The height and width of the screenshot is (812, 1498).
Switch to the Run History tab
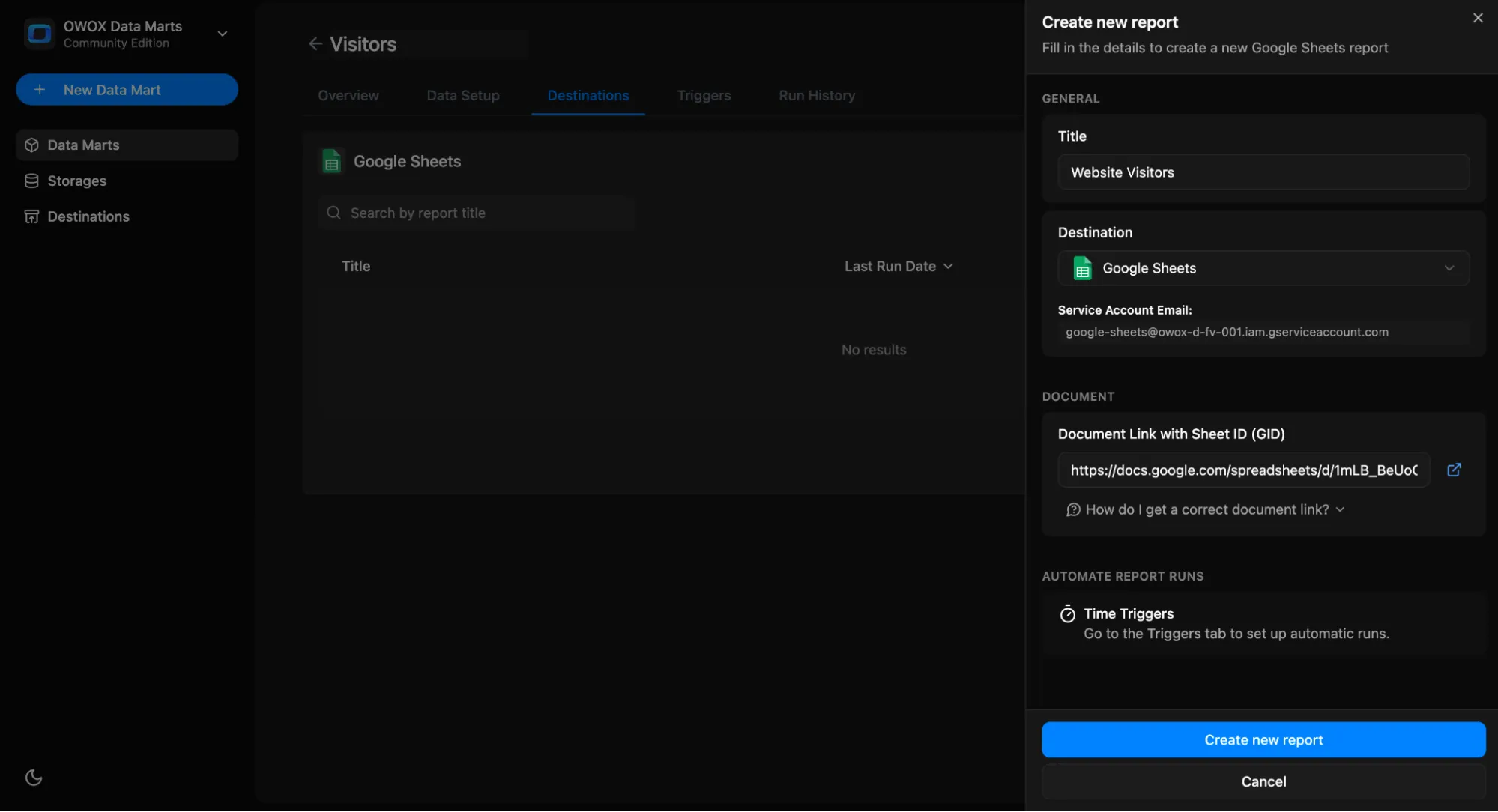coord(816,95)
